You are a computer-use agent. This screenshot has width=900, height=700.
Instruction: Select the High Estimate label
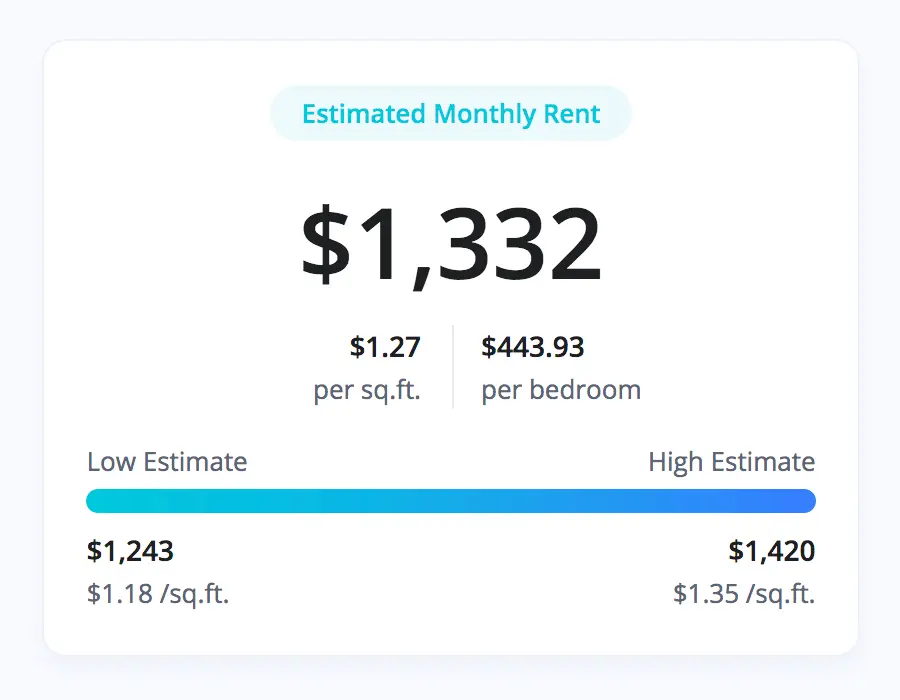pos(731,462)
